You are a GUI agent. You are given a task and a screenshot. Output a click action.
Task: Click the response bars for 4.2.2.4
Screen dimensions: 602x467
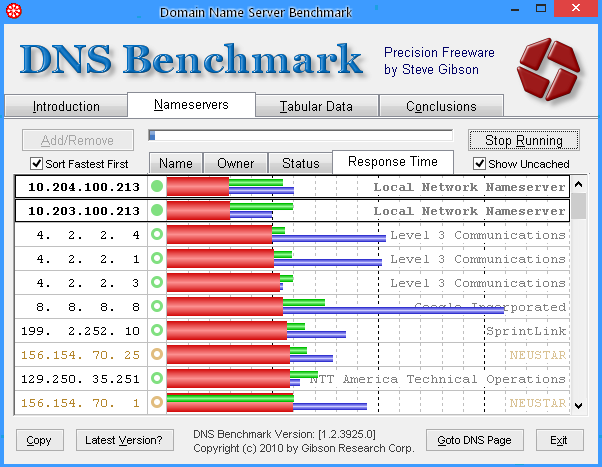pyautogui.click(x=276, y=234)
